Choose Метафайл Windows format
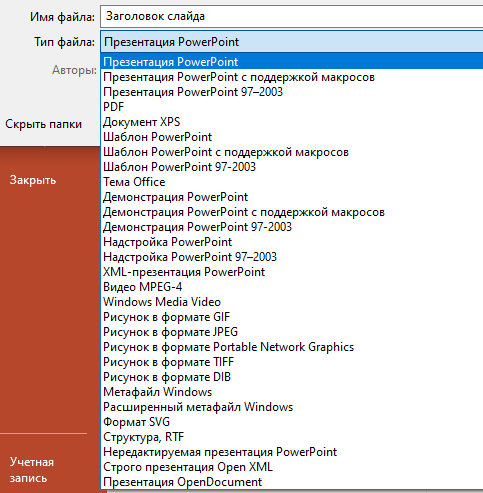This screenshot has width=483, height=493. click(292, 392)
